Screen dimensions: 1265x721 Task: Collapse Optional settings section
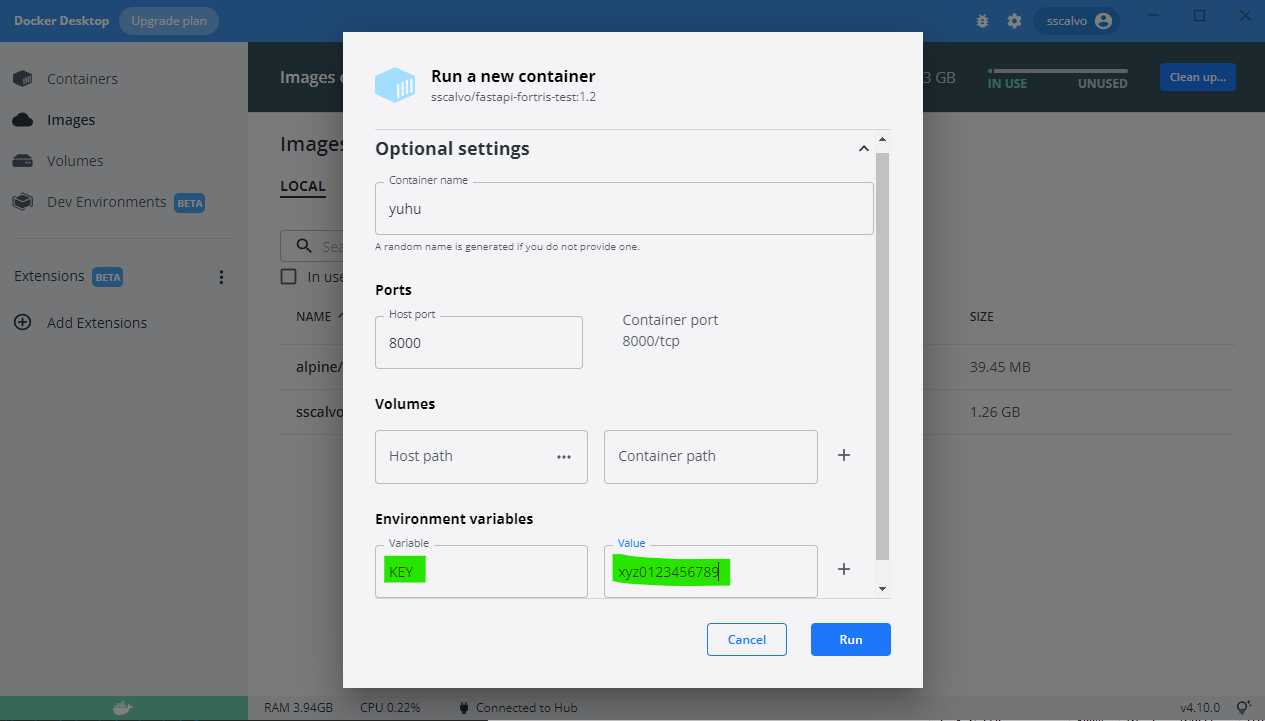863,149
